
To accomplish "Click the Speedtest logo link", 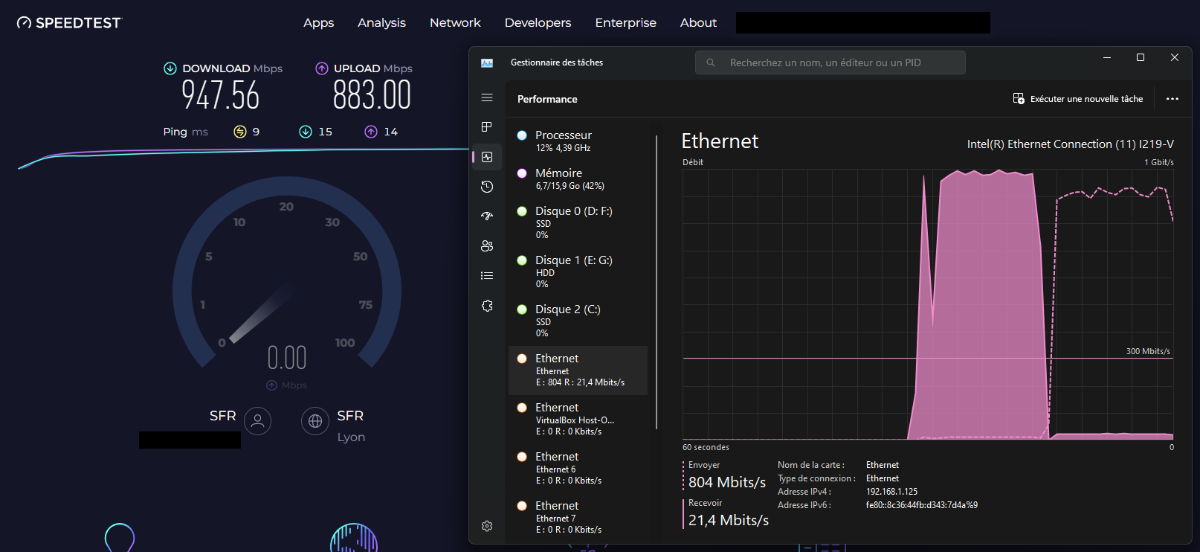I will pos(69,23).
